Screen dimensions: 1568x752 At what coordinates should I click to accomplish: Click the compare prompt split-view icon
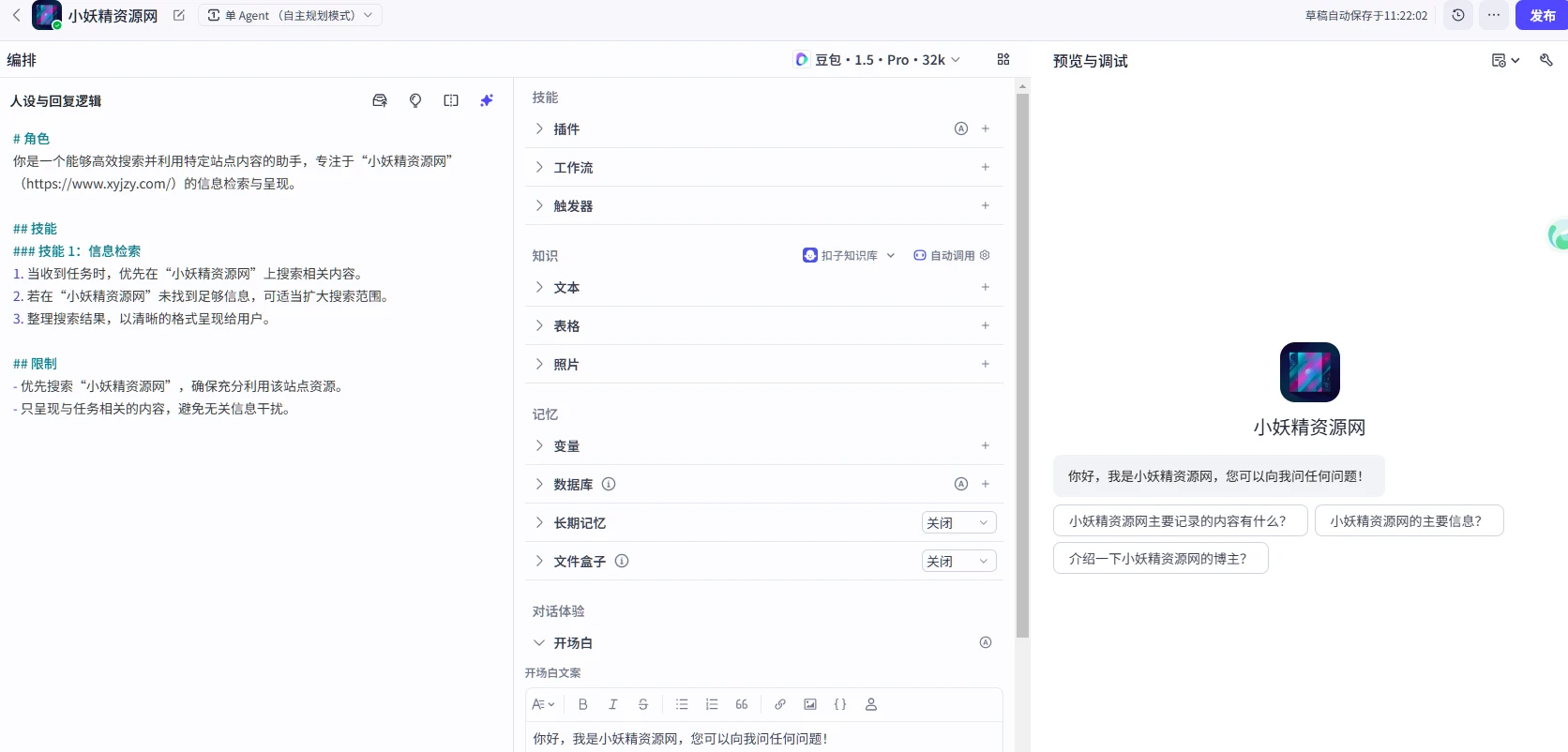coord(451,100)
